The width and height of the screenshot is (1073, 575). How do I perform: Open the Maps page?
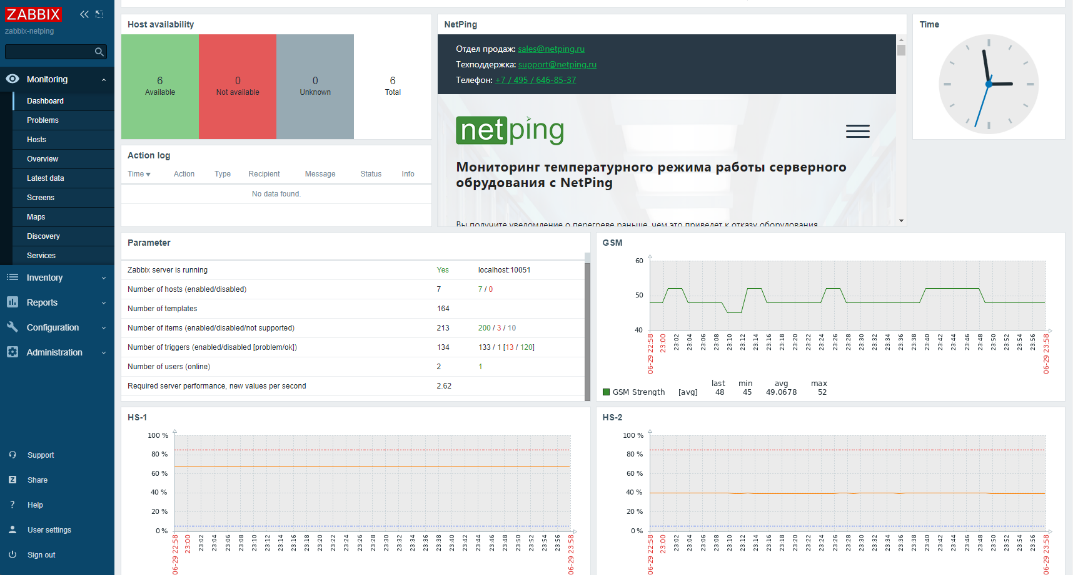pyautogui.click(x=36, y=217)
